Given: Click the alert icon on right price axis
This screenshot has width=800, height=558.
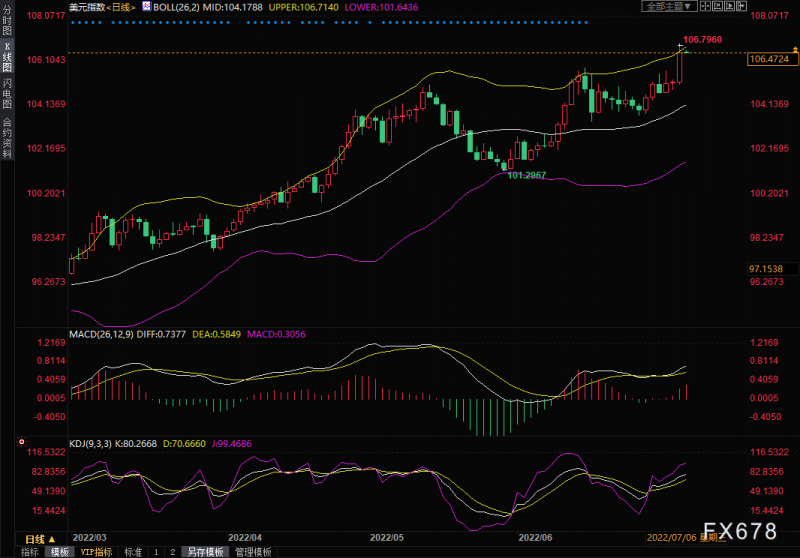Looking at the screenshot, I should [x=795, y=51].
